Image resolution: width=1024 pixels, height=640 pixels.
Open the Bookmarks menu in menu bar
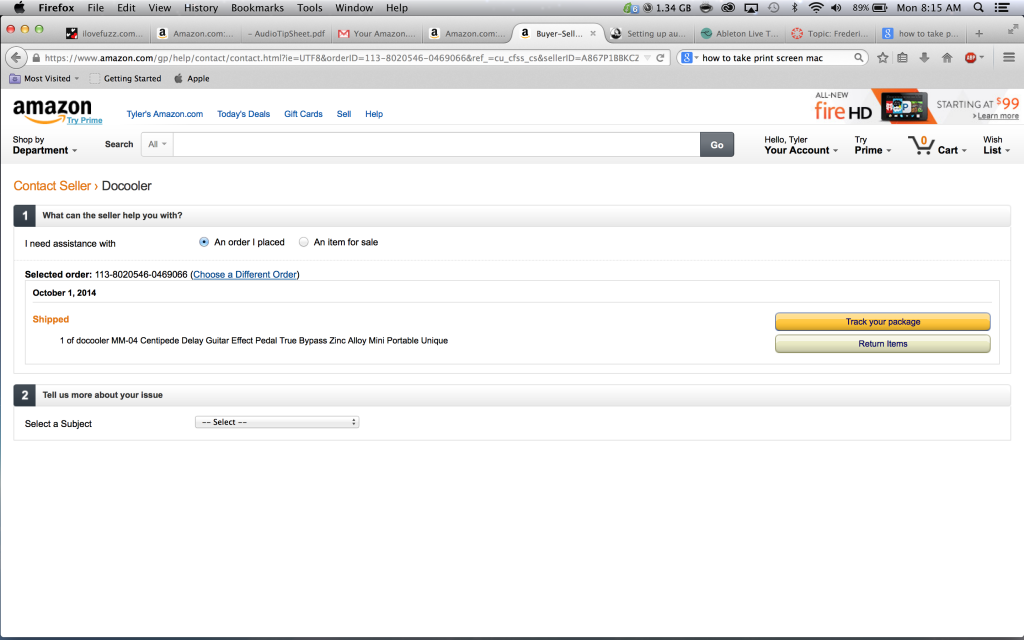(x=257, y=8)
